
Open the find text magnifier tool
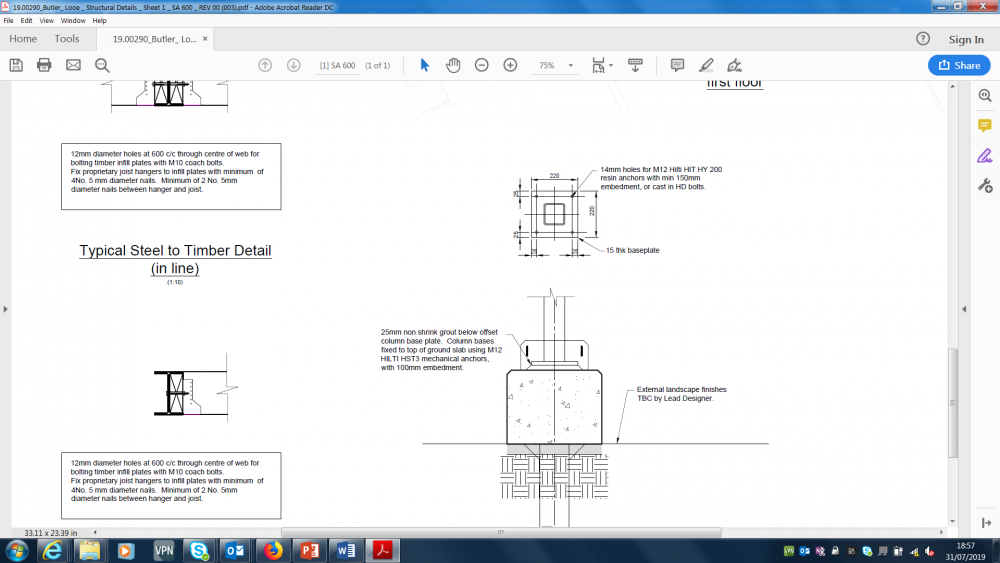tap(102, 65)
